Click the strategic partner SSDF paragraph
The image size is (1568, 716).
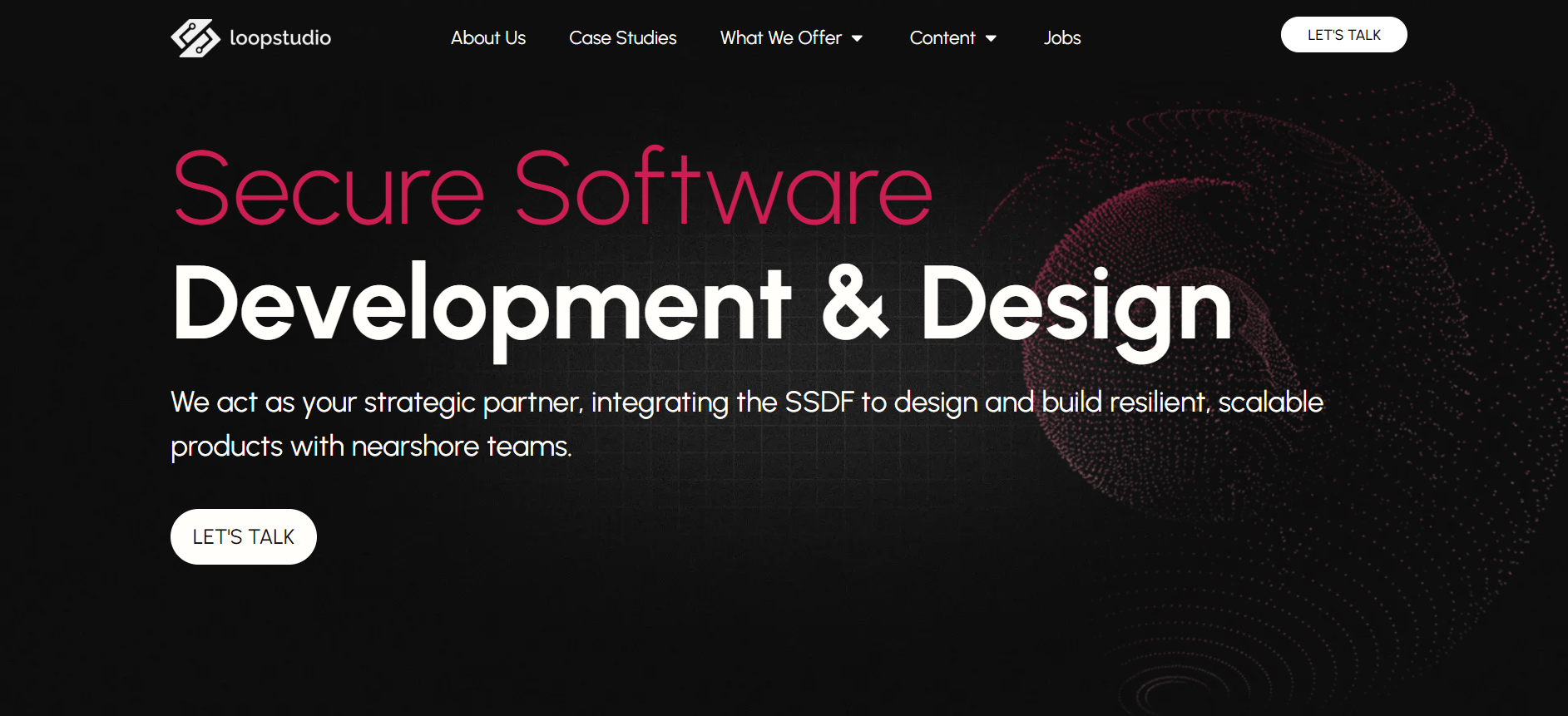pyautogui.click(x=747, y=424)
